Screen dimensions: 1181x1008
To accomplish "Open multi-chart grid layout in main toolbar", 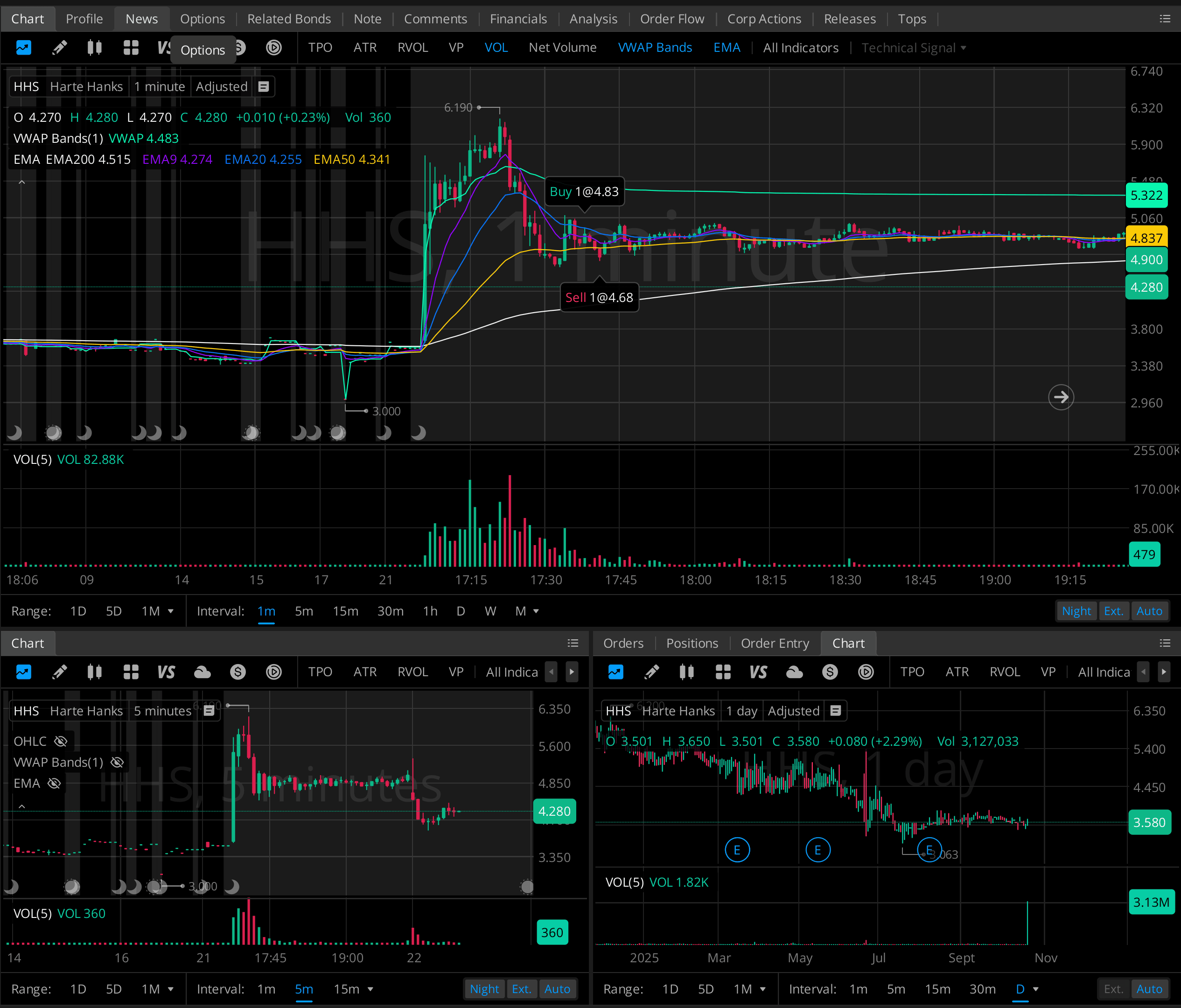I will point(131,47).
